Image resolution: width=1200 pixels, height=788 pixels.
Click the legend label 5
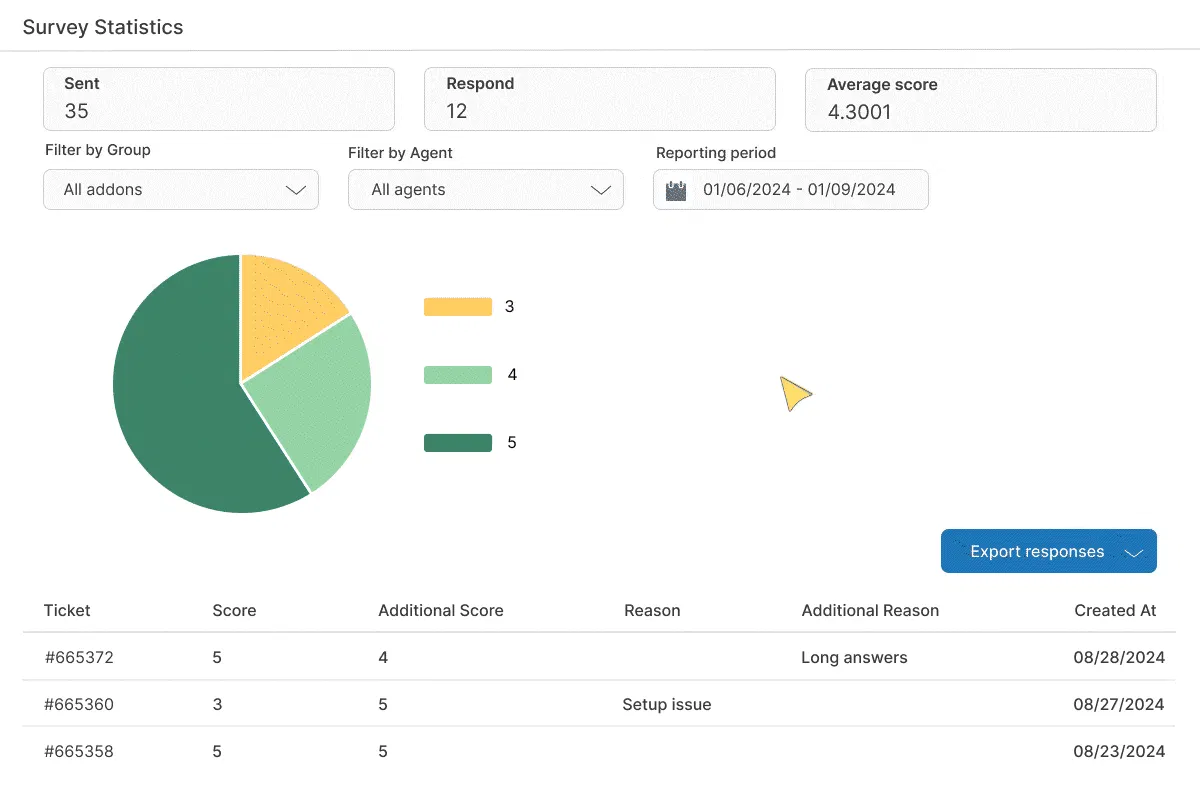[512, 443]
